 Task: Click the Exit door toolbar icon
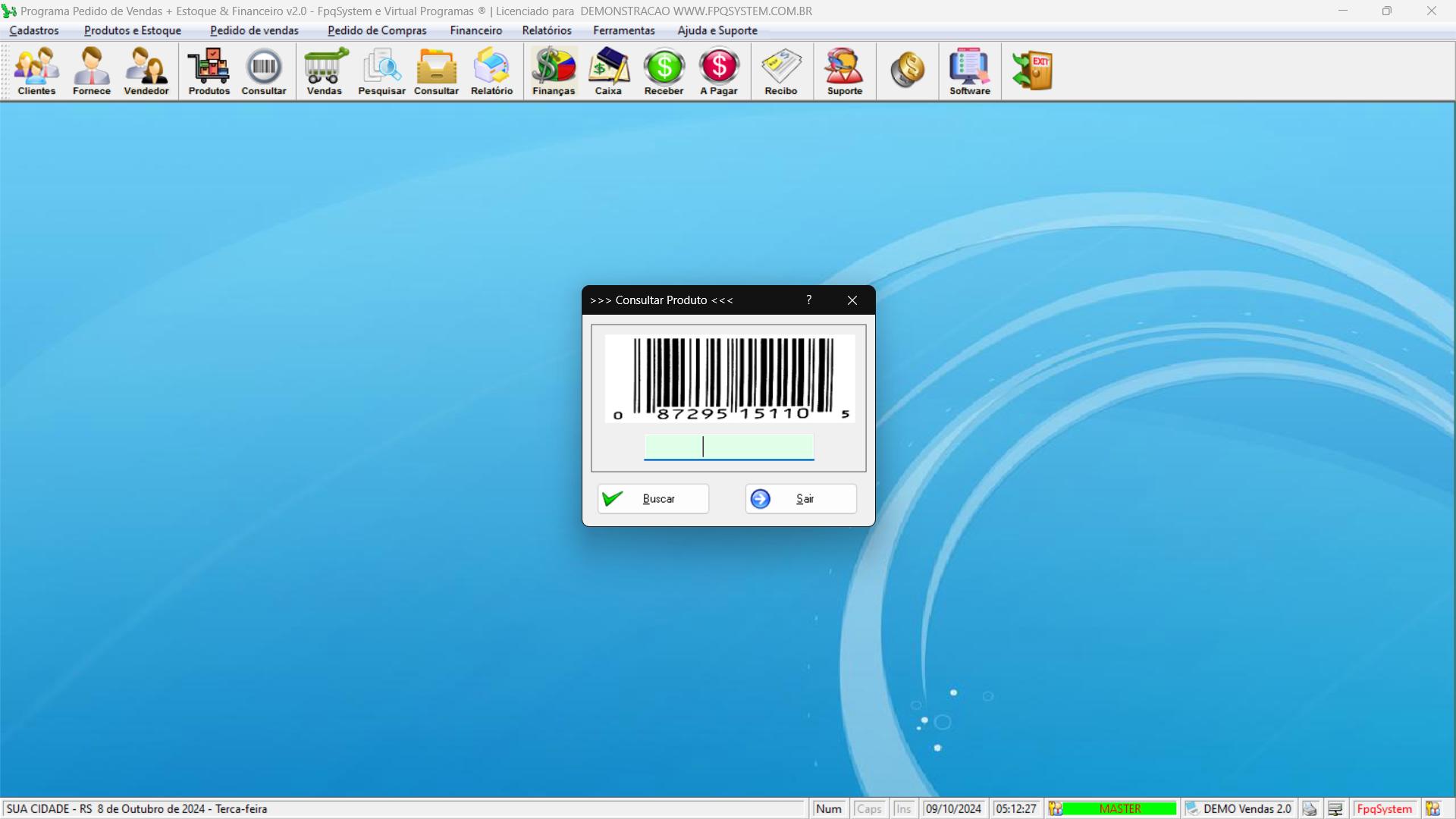click(1032, 70)
